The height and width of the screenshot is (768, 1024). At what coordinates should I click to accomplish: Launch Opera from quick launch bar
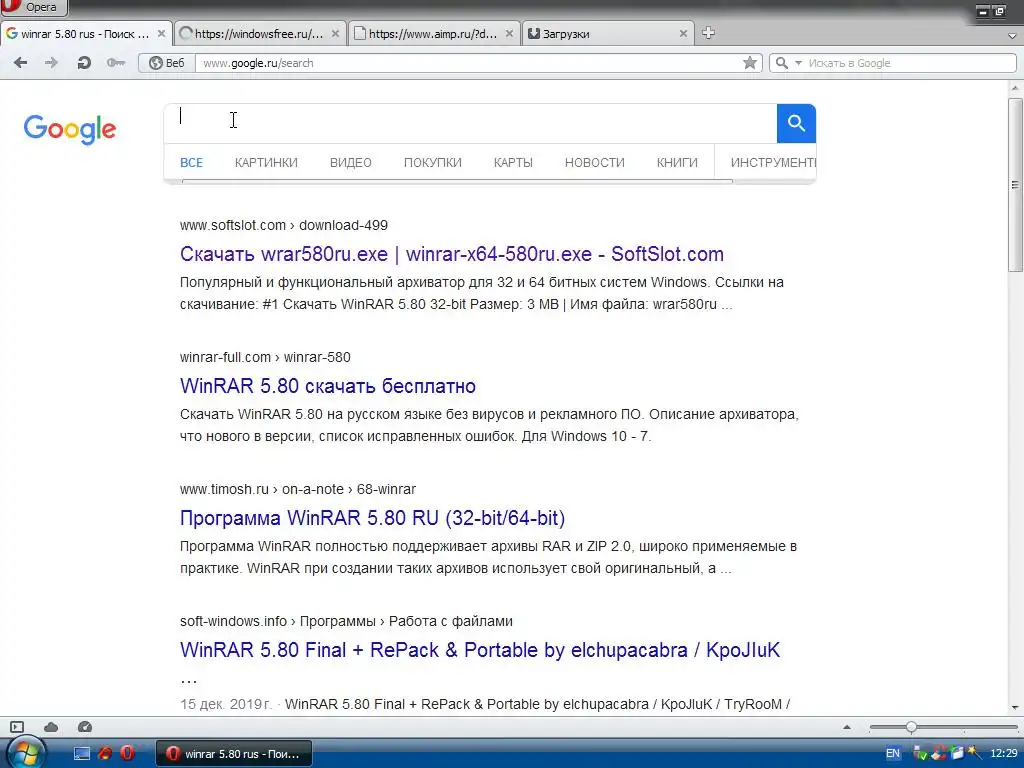(x=127, y=754)
